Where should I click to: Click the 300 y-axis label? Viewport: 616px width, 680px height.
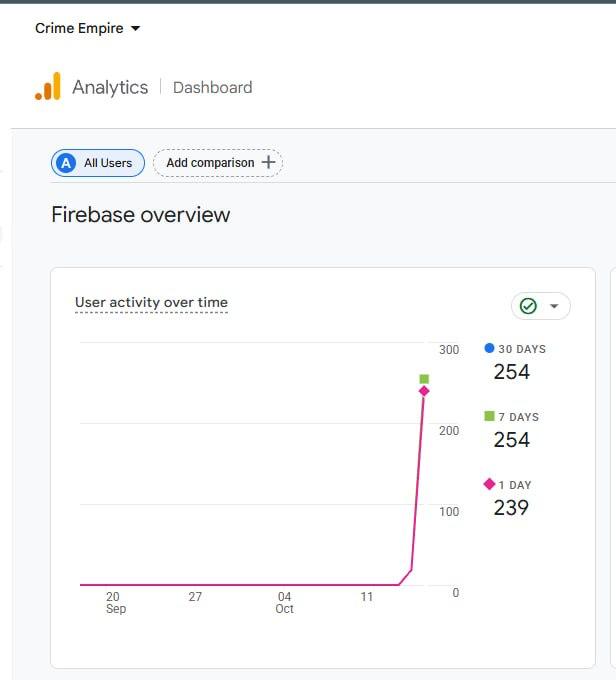click(449, 350)
